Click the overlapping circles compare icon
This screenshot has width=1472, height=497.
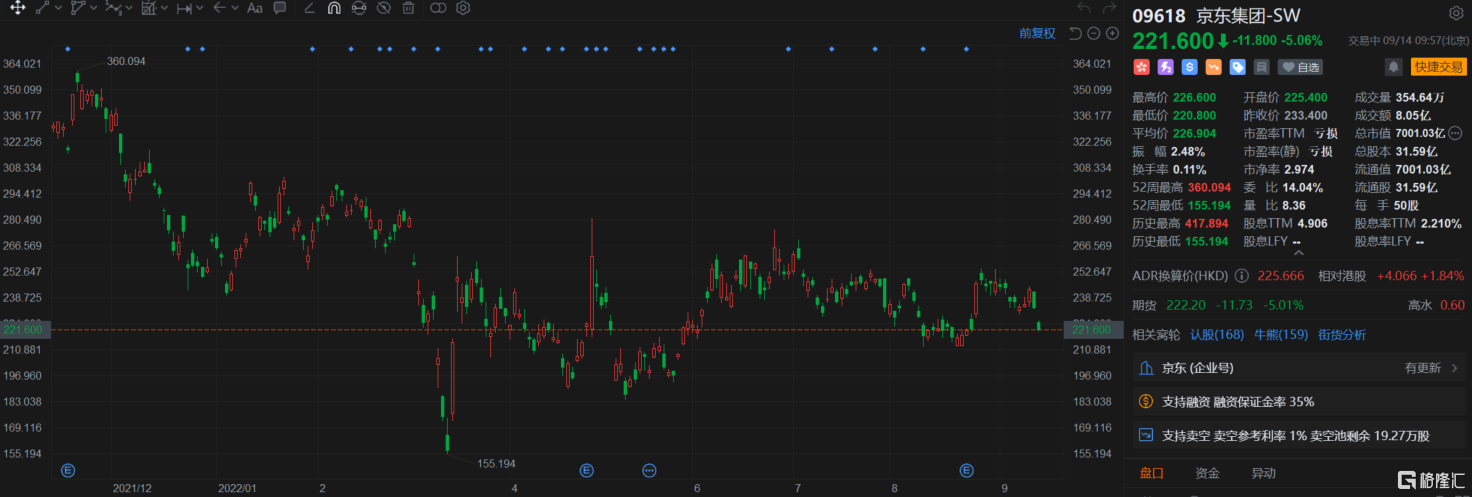pos(437,8)
